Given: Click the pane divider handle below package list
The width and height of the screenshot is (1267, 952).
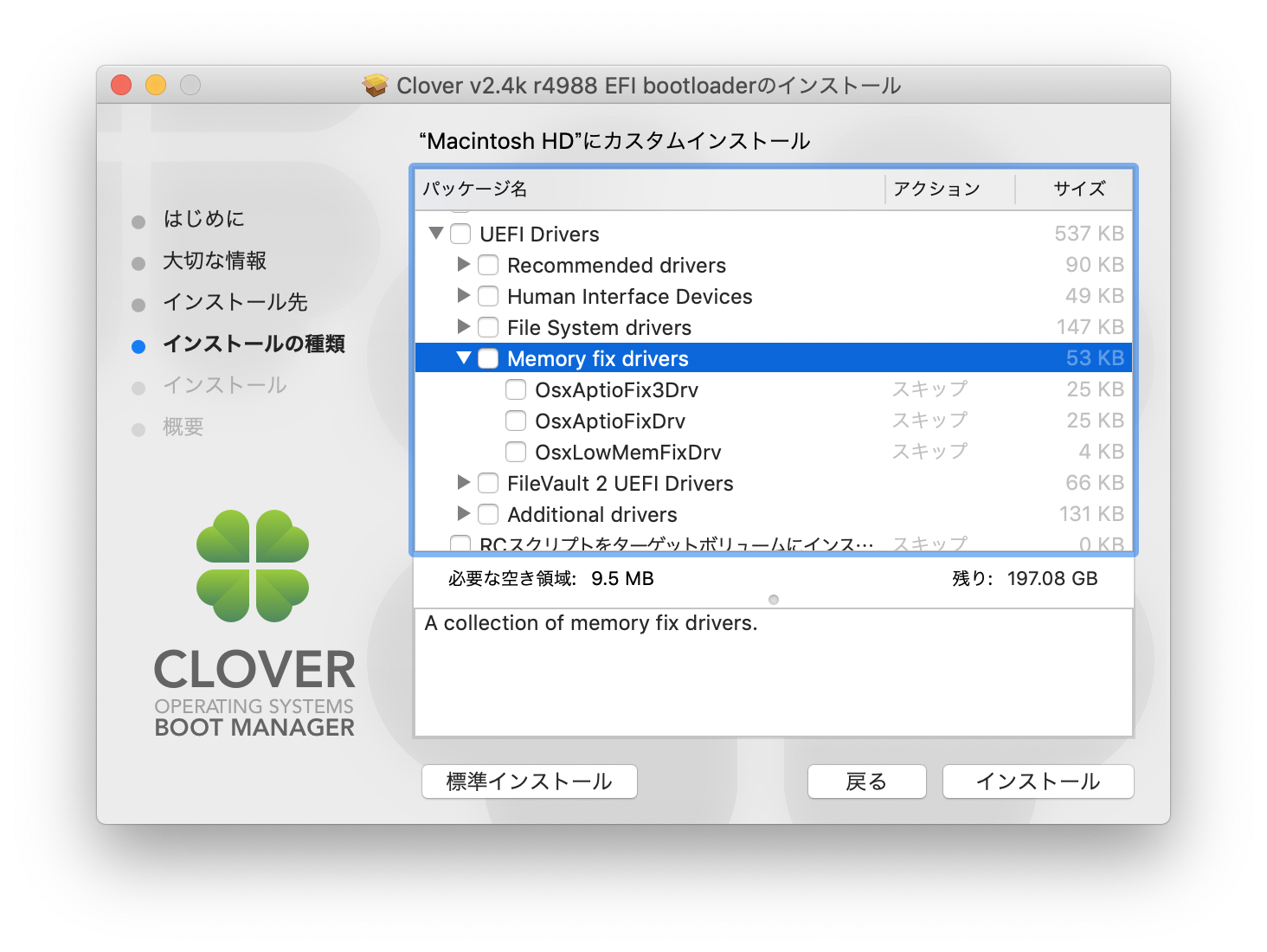Looking at the screenshot, I should tap(774, 600).
